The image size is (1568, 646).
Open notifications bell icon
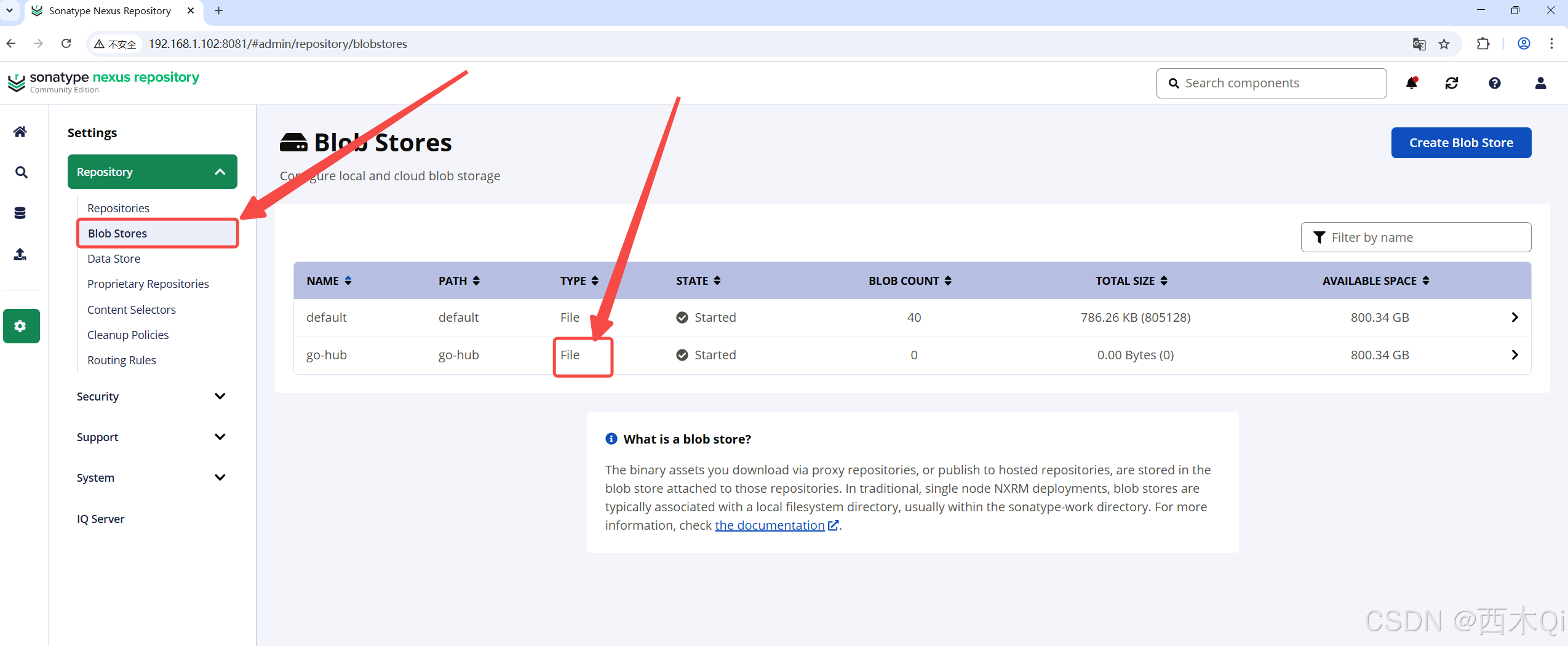point(1412,83)
